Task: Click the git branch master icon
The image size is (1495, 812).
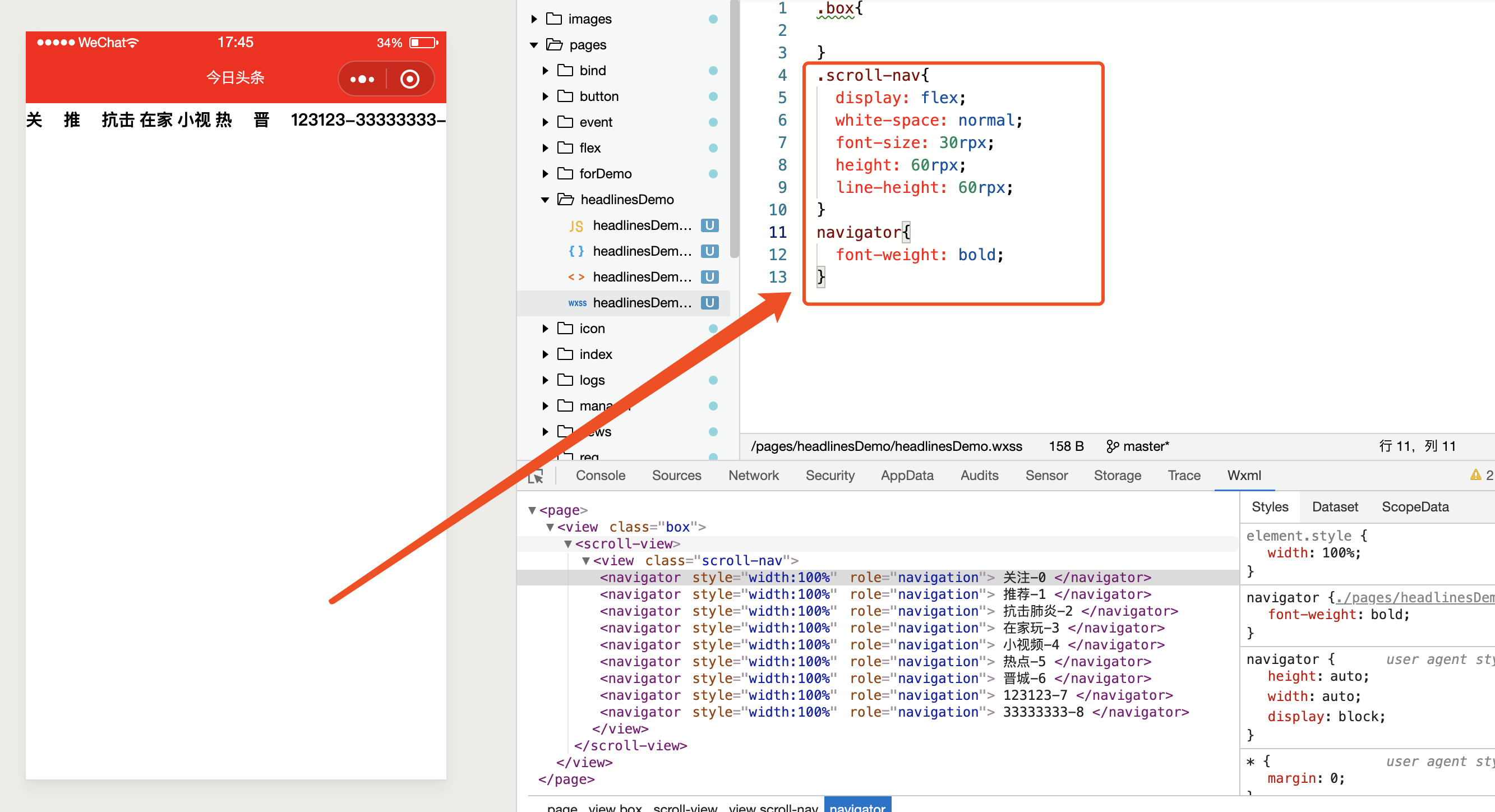Action: coord(1112,446)
